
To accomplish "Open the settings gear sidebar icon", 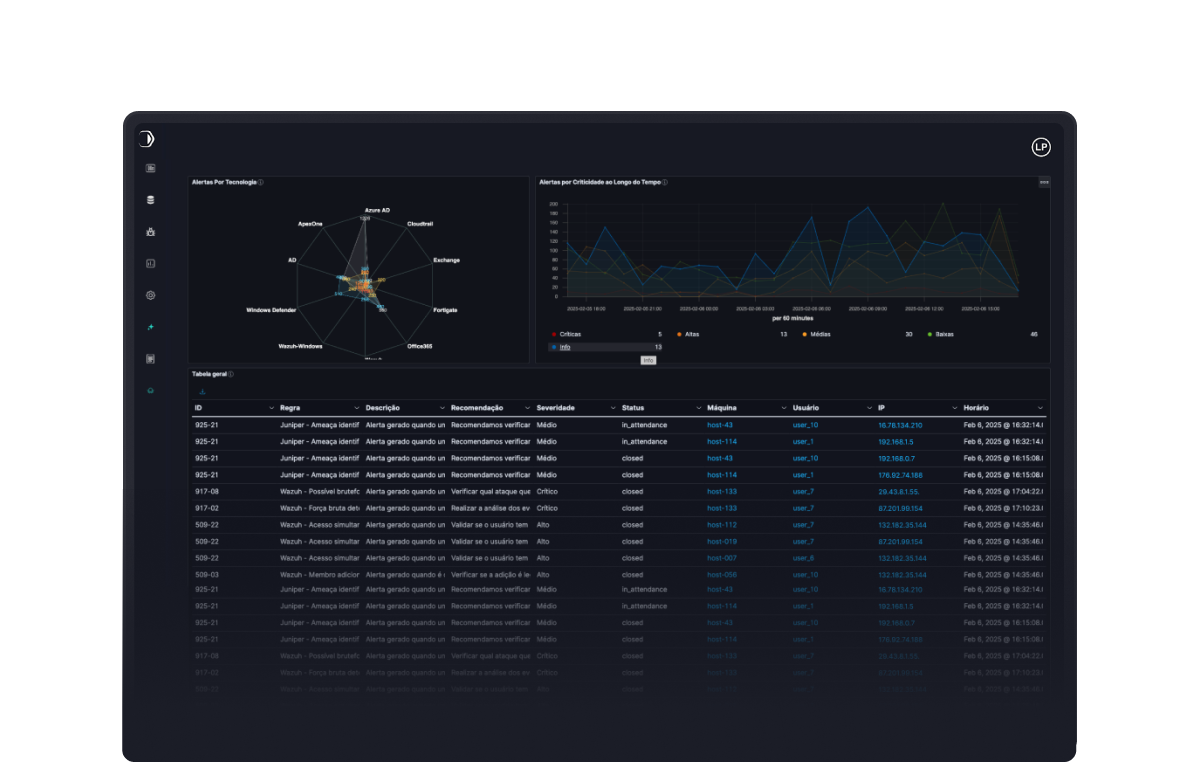I will [151, 295].
